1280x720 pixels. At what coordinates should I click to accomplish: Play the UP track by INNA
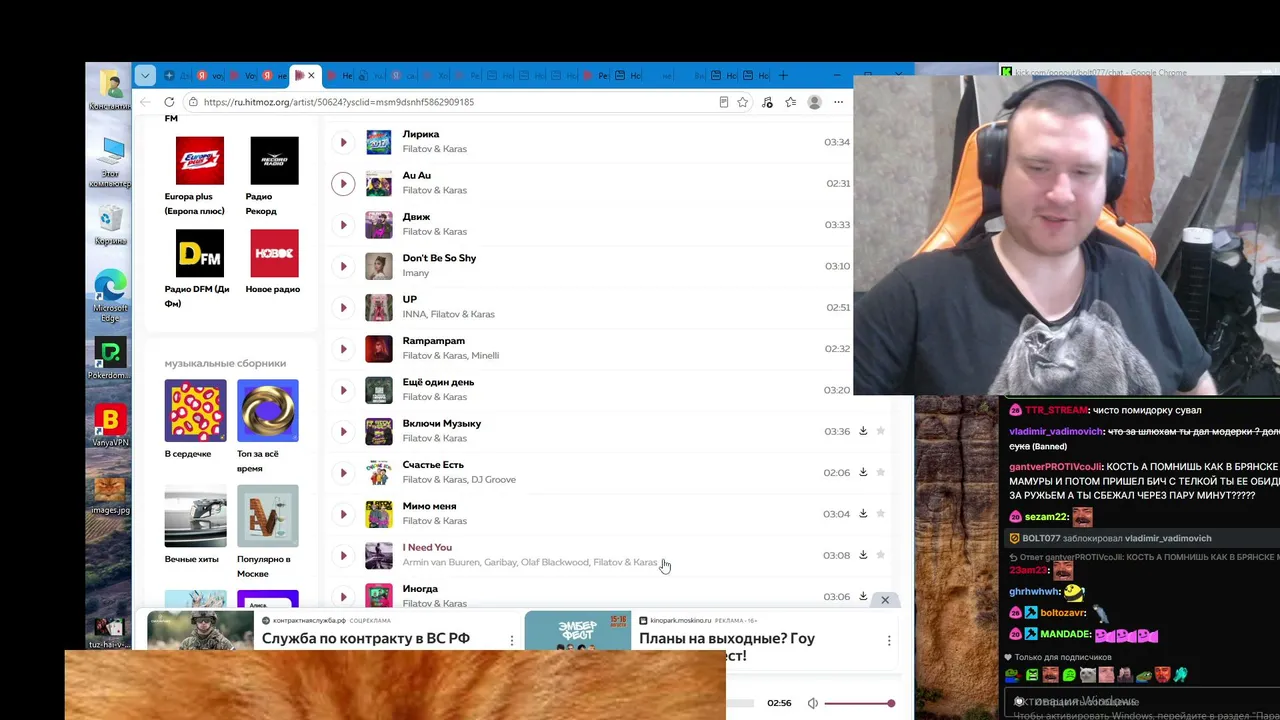pyautogui.click(x=343, y=307)
